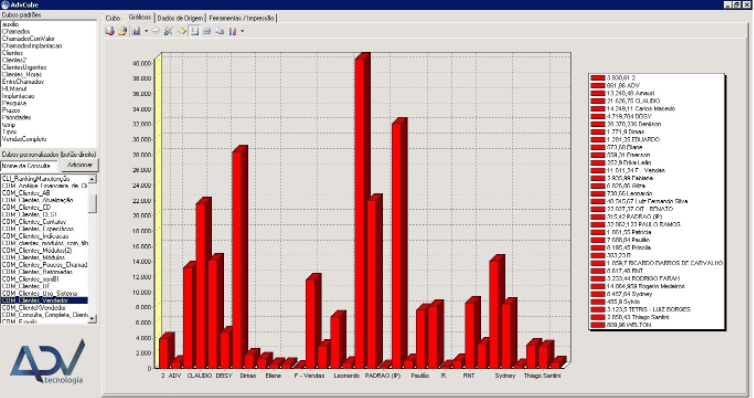
Task: Click the data grid table icon
Action: coord(207,31)
